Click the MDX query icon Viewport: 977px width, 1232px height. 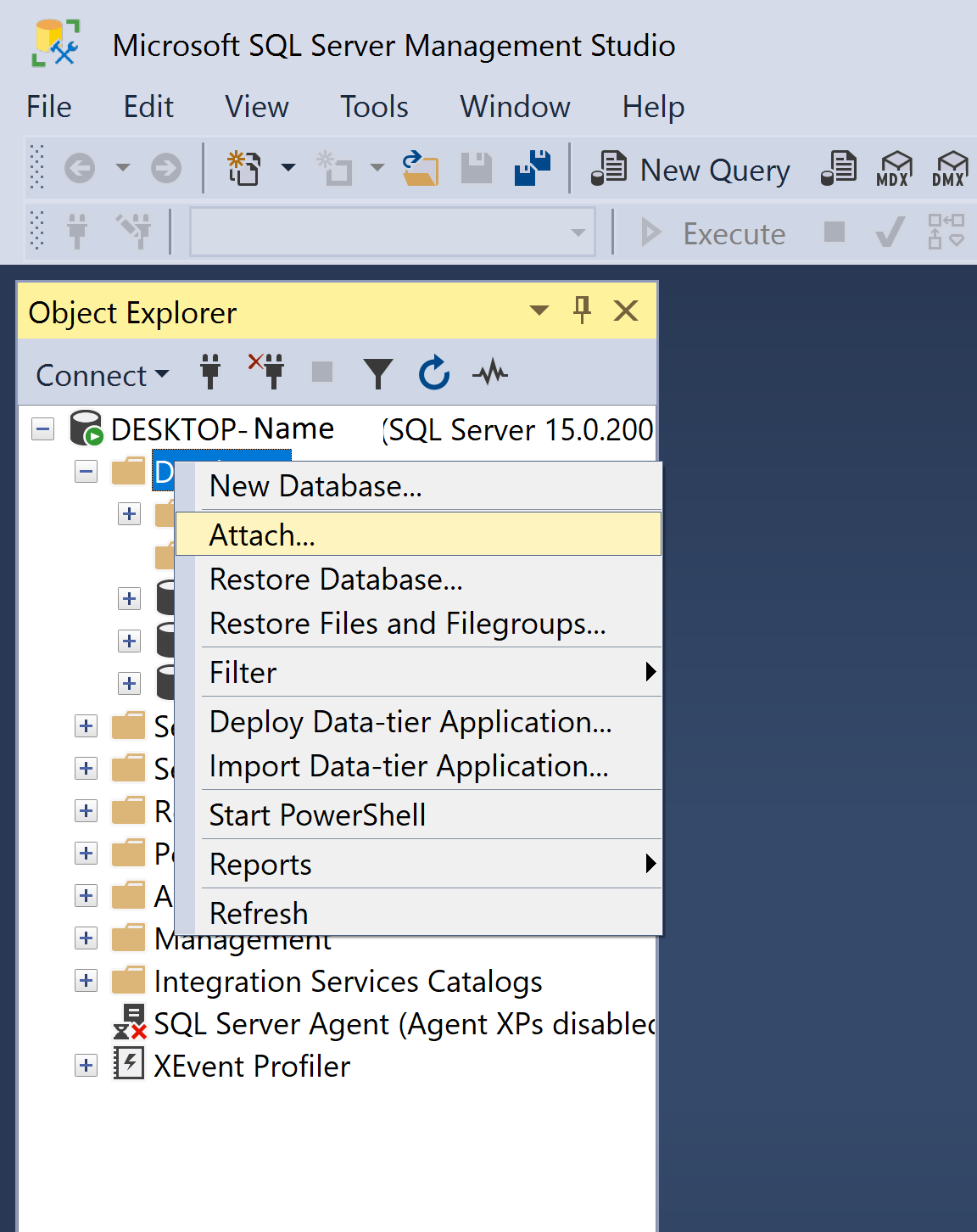pos(894,168)
